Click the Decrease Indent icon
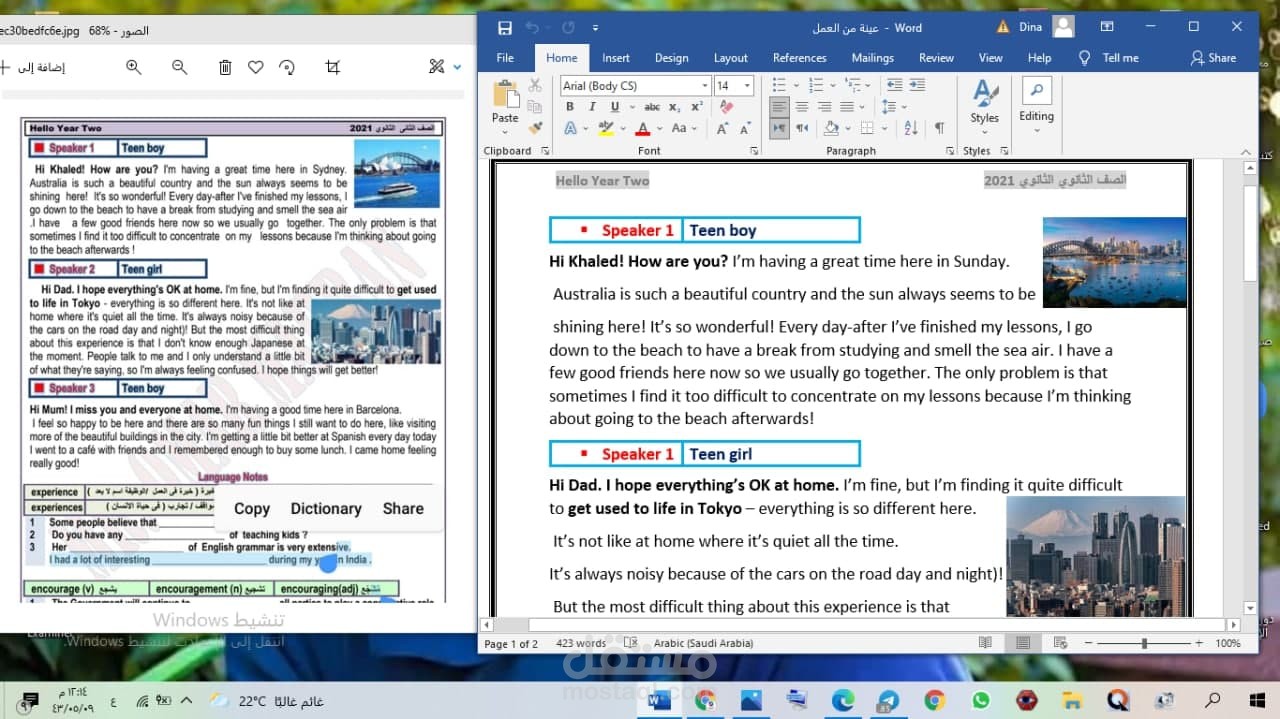The image size is (1280, 719). (894, 85)
